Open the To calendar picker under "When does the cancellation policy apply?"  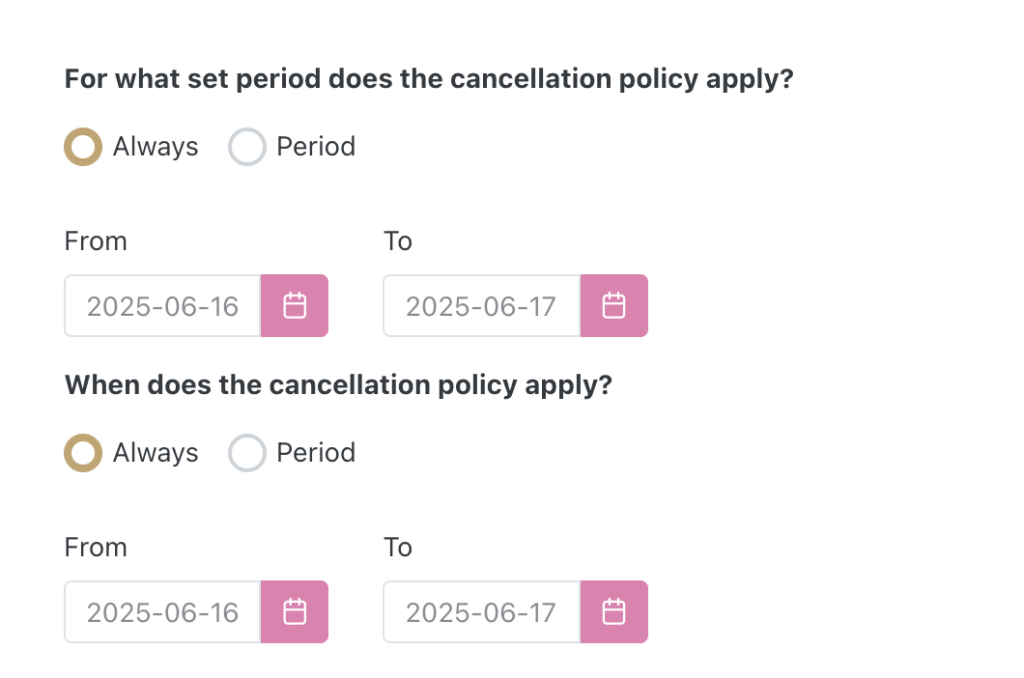[614, 612]
